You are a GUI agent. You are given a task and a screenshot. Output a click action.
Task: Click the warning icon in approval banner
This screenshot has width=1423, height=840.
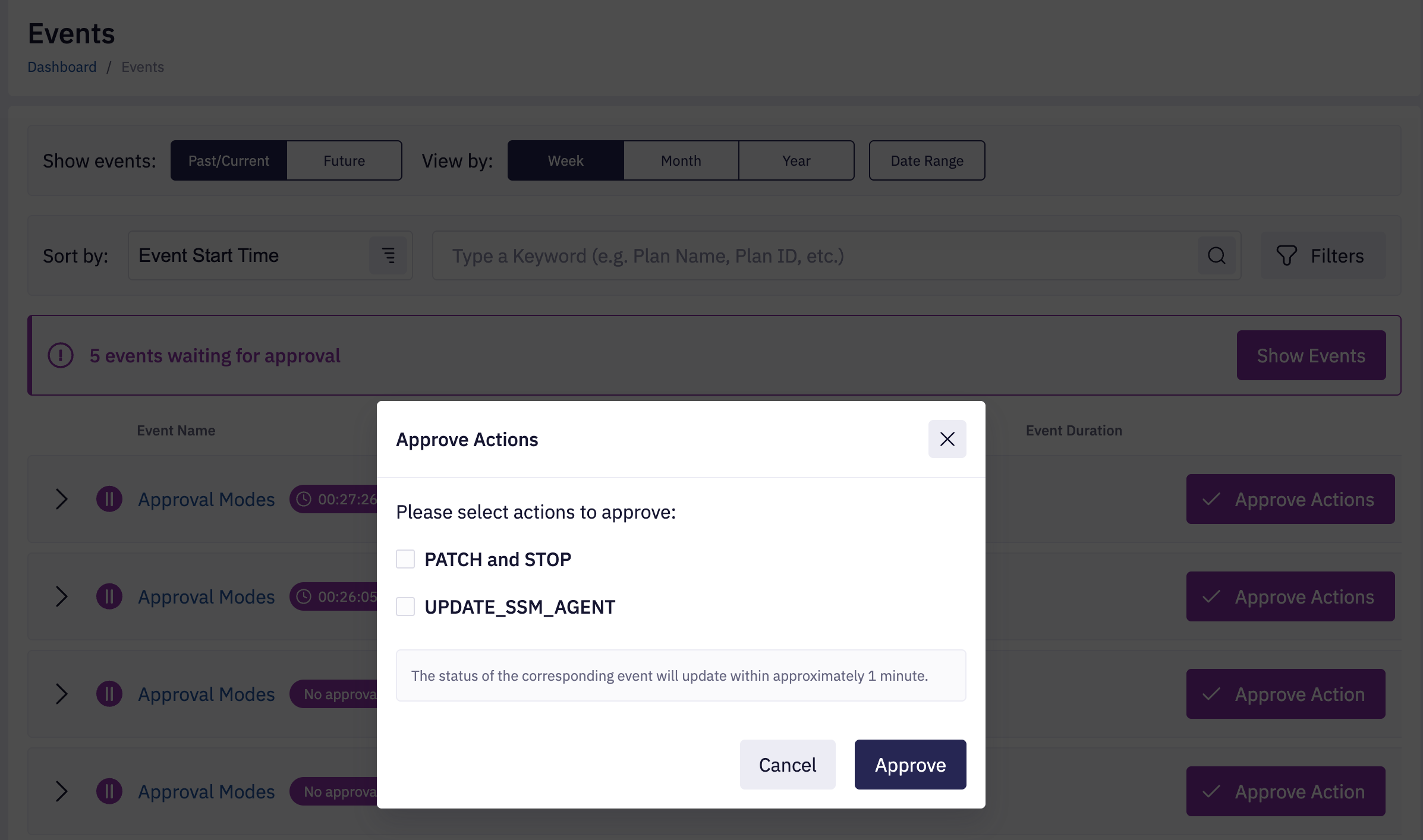tap(61, 355)
